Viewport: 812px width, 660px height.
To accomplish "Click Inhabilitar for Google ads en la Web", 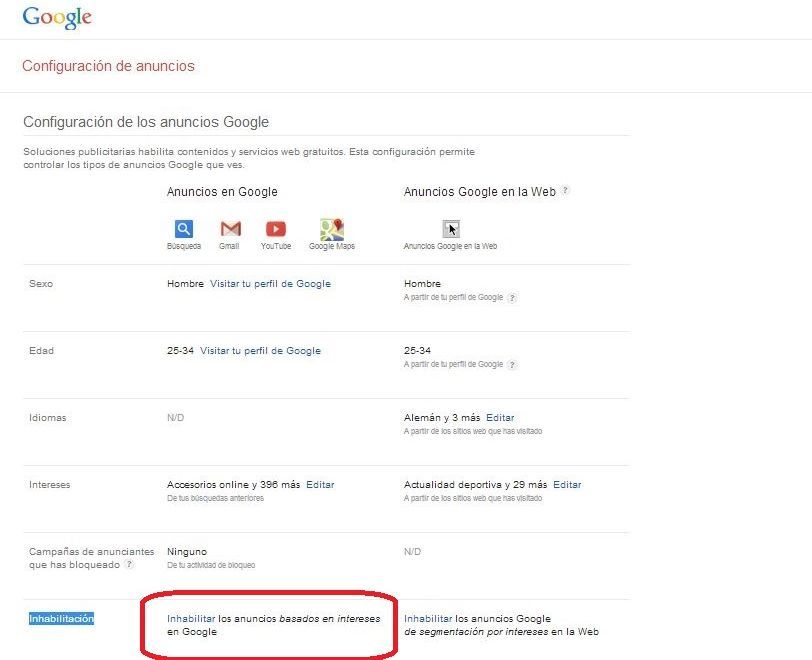I will pyautogui.click(x=428, y=619).
